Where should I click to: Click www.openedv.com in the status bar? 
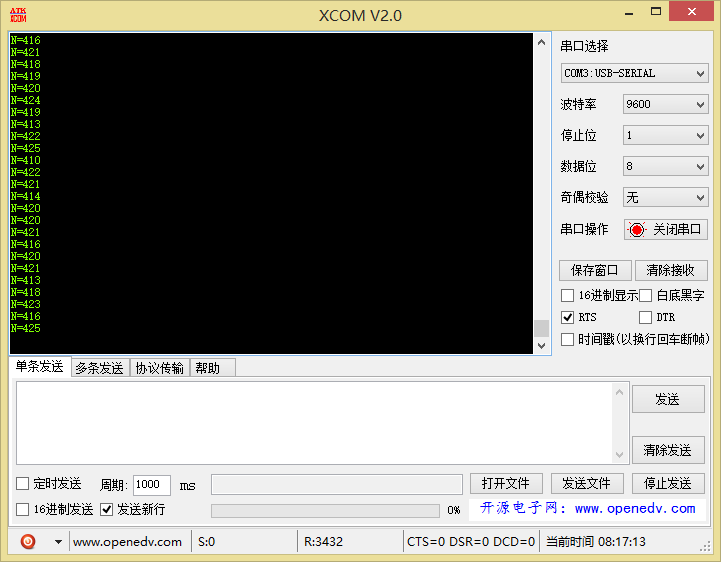[127, 542]
